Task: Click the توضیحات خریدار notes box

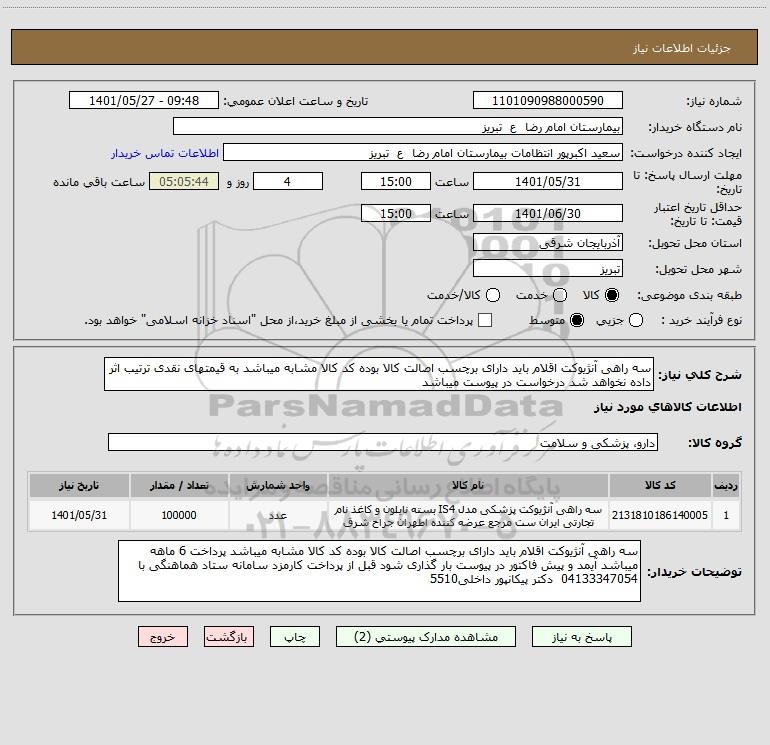Action: coord(380,571)
